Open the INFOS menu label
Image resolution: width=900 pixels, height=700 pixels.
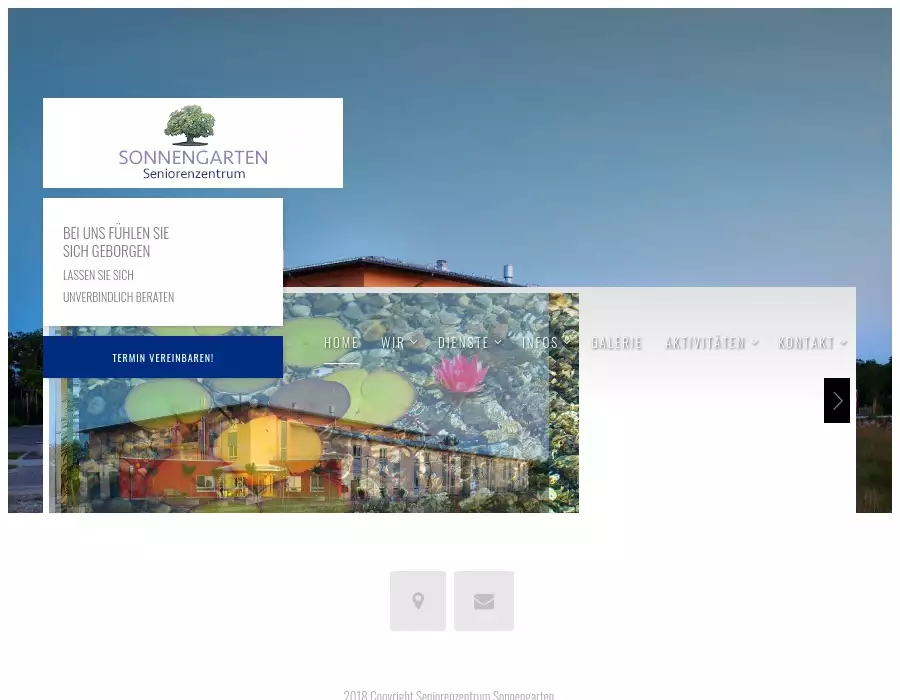click(x=540, y=343)
